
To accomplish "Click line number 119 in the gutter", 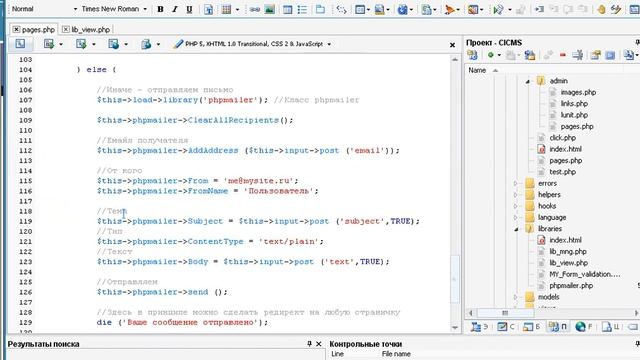I will point(25,221).
